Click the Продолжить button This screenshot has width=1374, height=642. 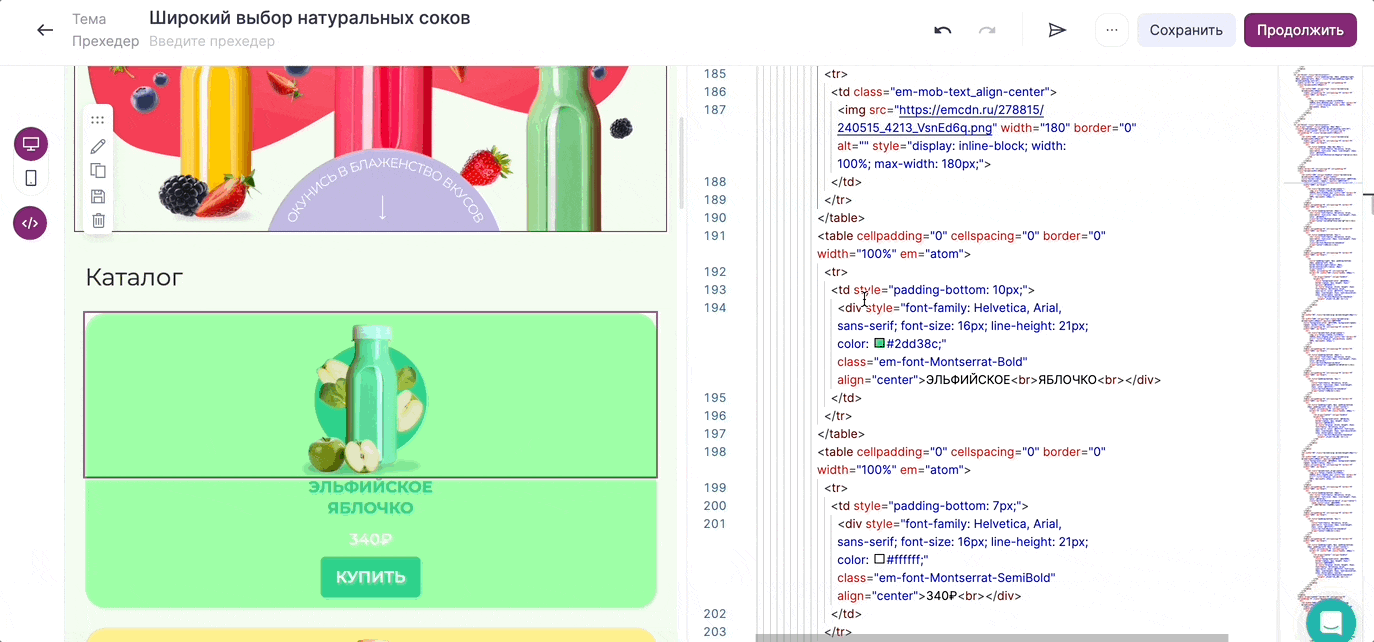(1300, 30)
